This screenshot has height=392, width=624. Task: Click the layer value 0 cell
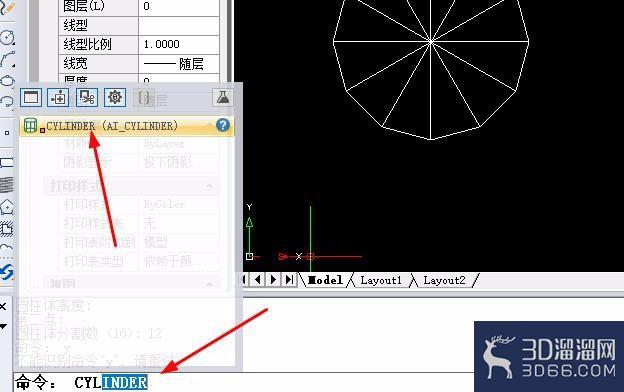pyautogui.click(x=179, y=7)
